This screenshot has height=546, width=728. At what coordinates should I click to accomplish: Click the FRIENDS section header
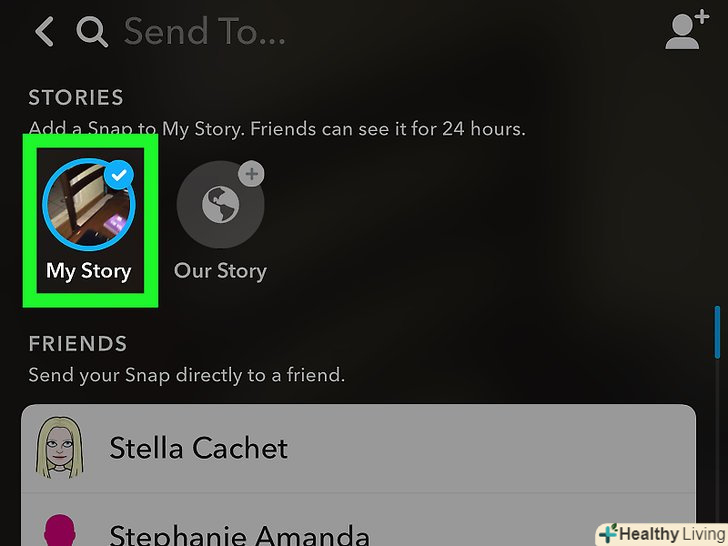pos(78,344)
